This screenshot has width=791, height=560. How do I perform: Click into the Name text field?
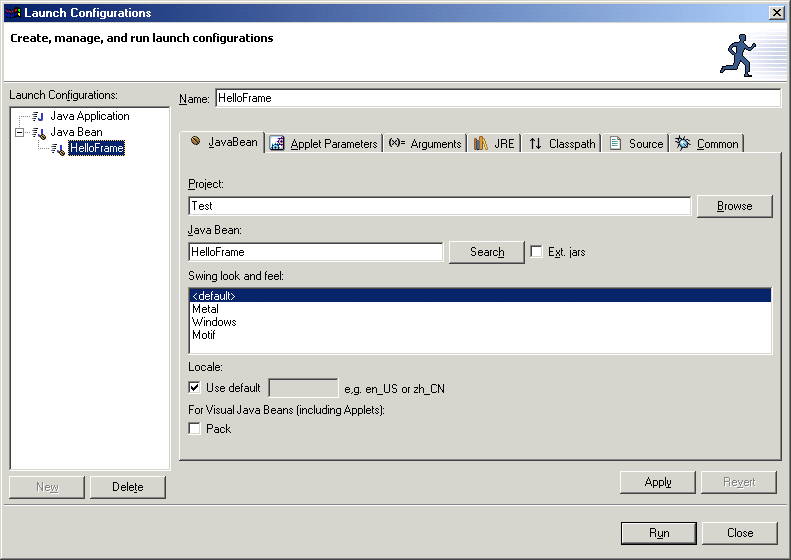pos(498,98)
